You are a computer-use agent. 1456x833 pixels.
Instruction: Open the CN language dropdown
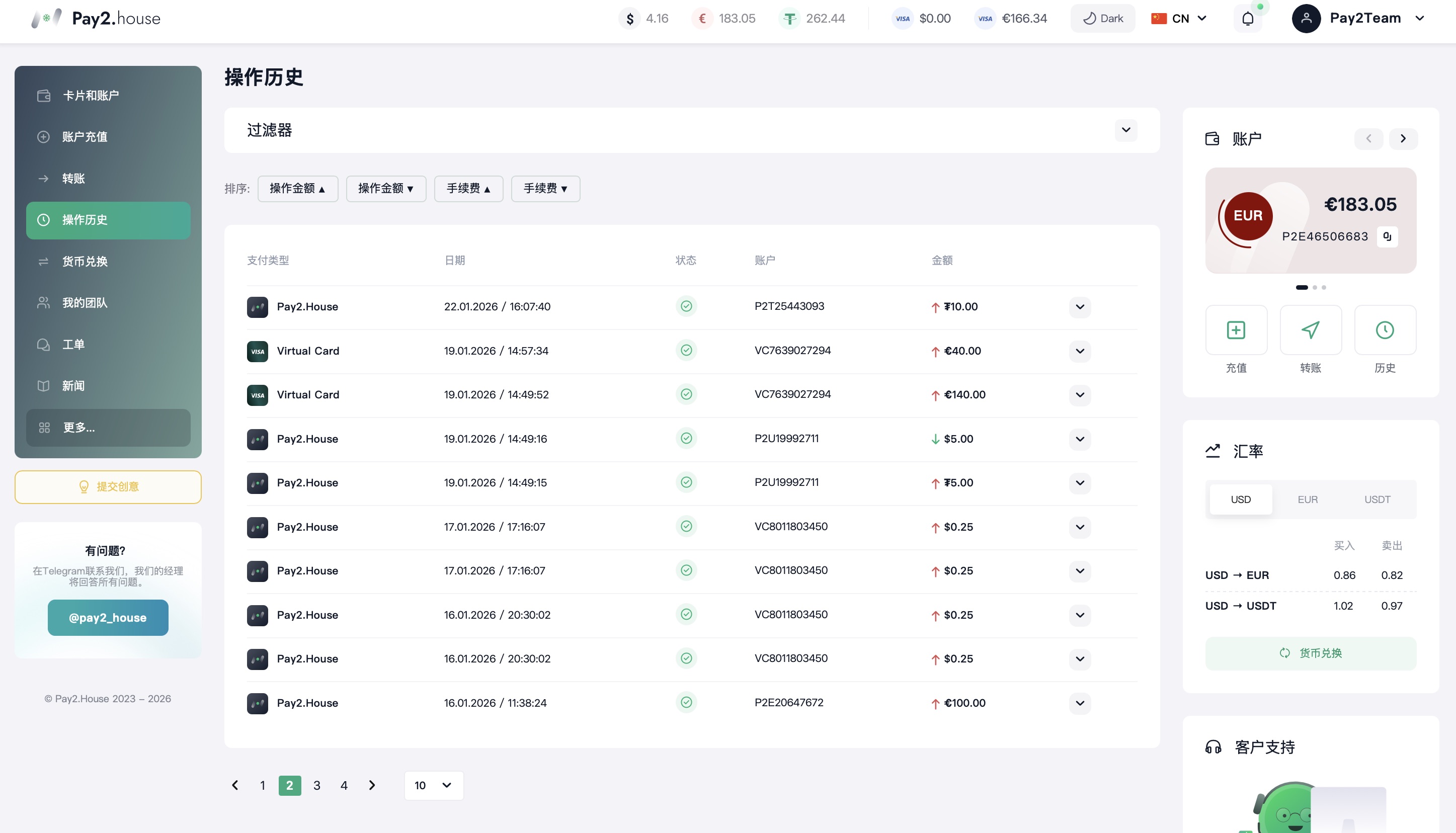[x=1179, y=18]
